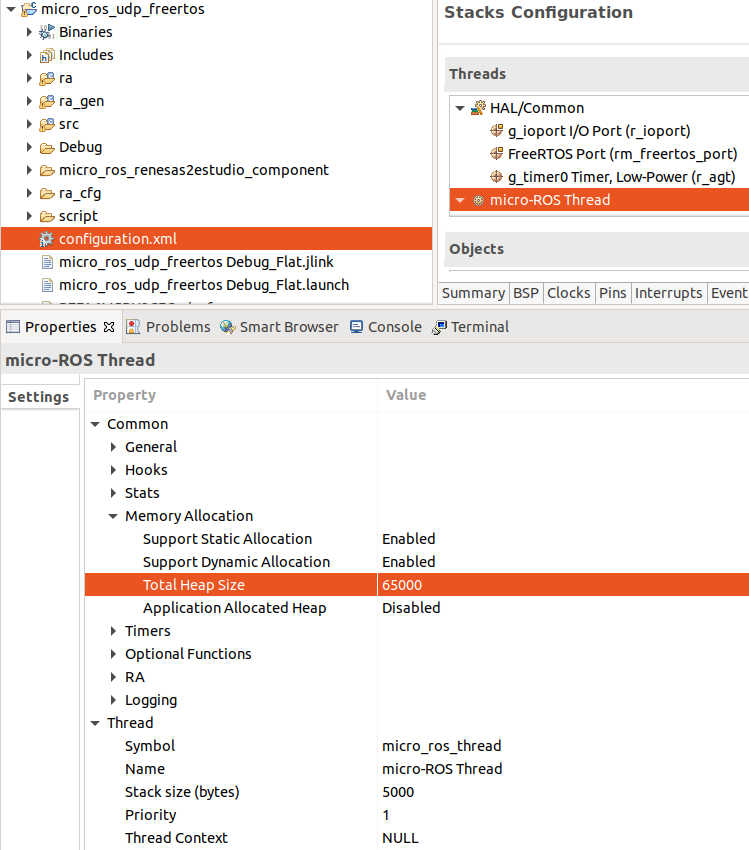Image resolution: width=749 pixels, height=850 pixels.
Task: Click the Debug_Flat.launch file icon
Action: pos(47,285)
